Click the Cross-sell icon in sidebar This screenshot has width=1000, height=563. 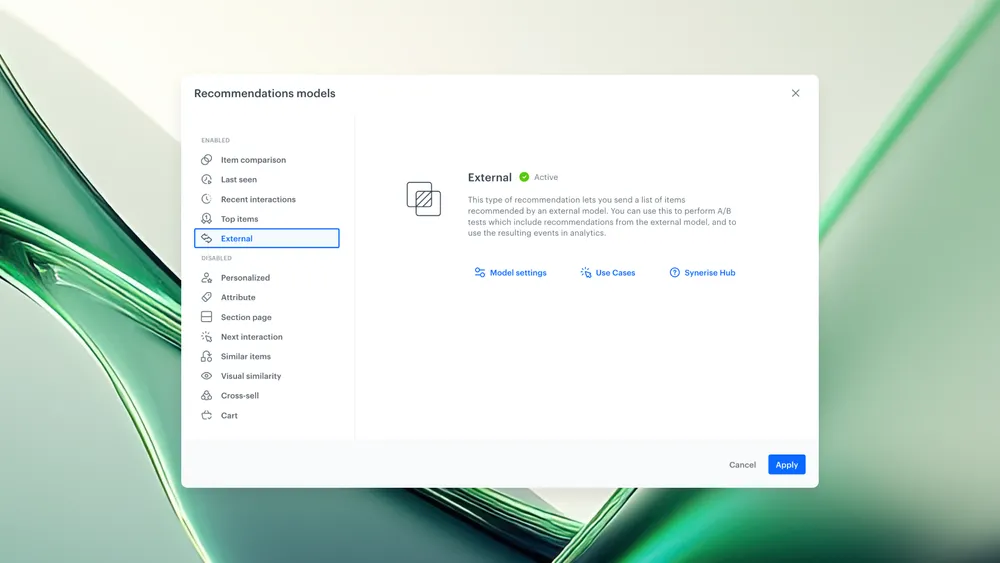[x=207, y=396]
